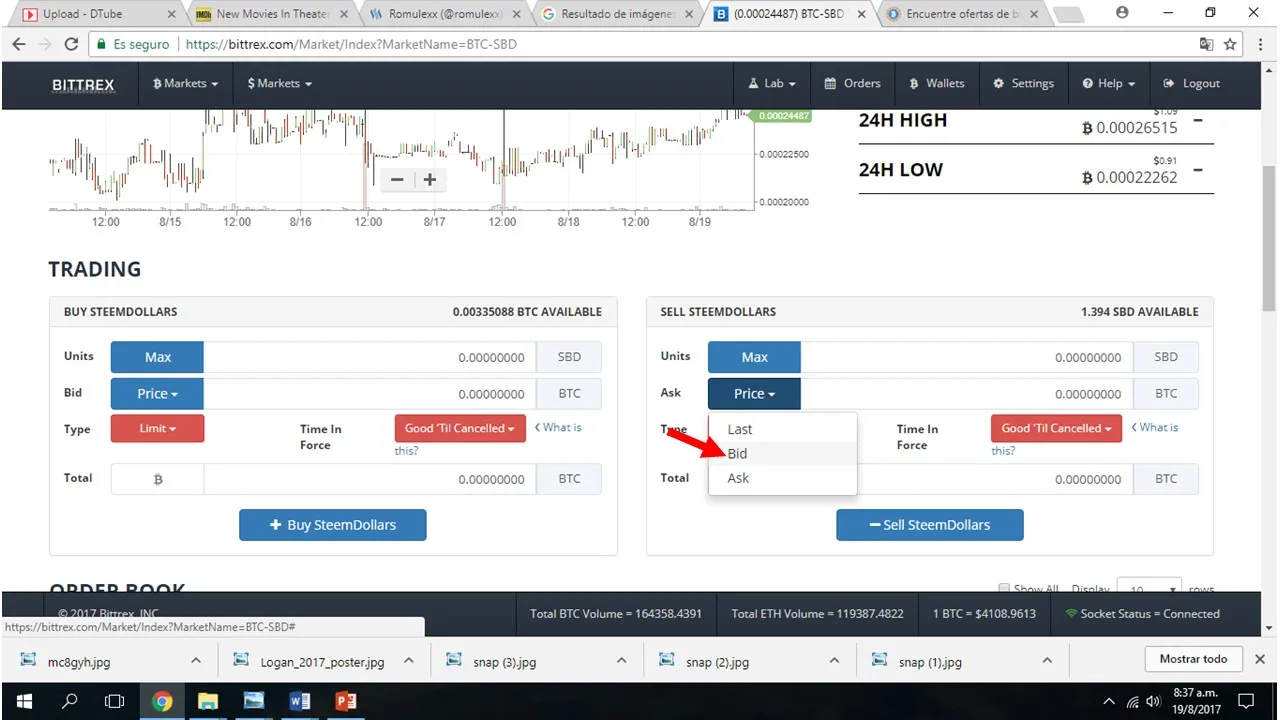Collapse the 24H LOW minus icon
This screenshot has width=1280, height=720.
pyautogui.click(x=1197, y=170)
